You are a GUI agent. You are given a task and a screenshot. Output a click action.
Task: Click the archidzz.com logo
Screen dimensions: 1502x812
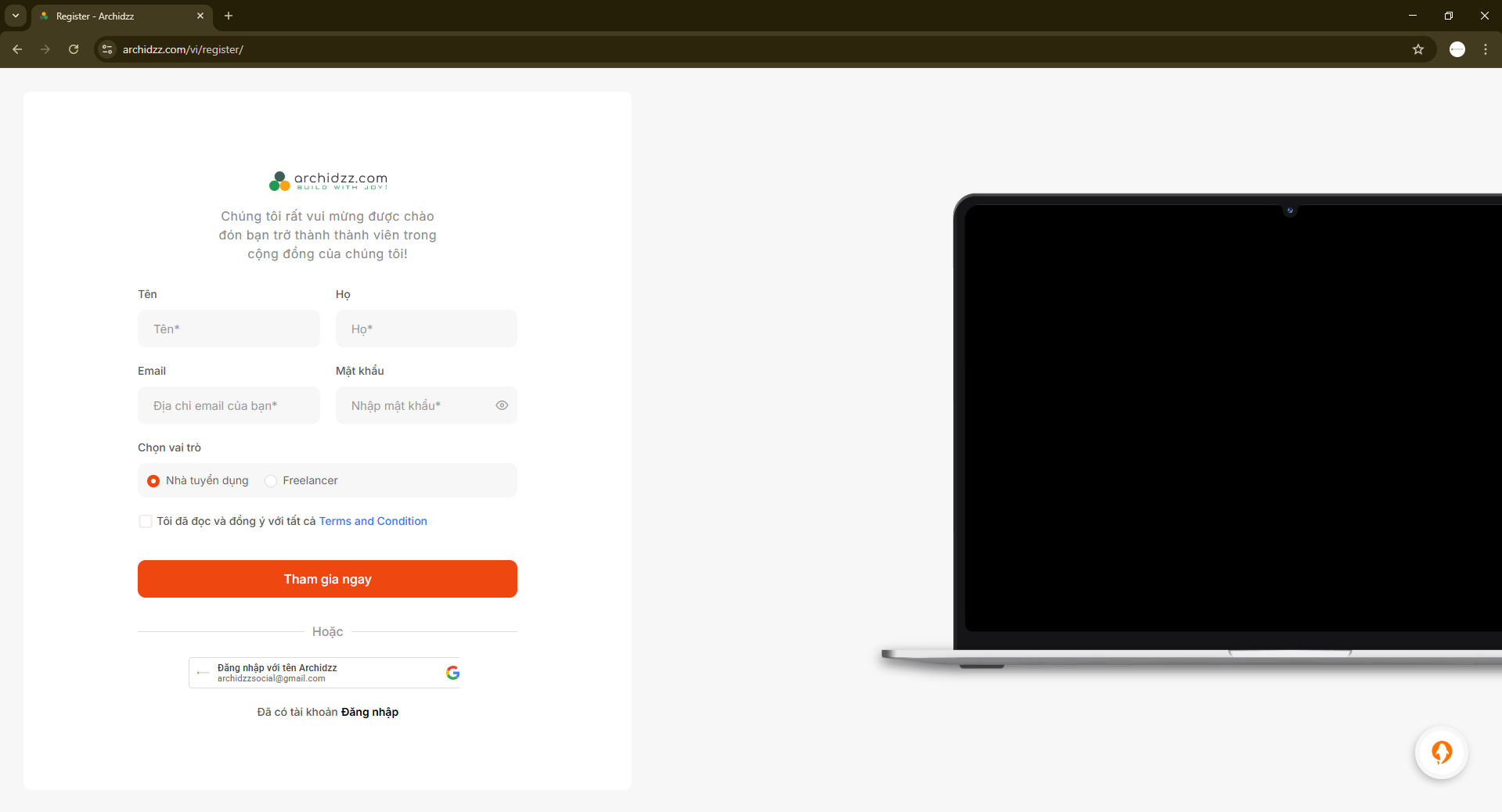point(328,181)
